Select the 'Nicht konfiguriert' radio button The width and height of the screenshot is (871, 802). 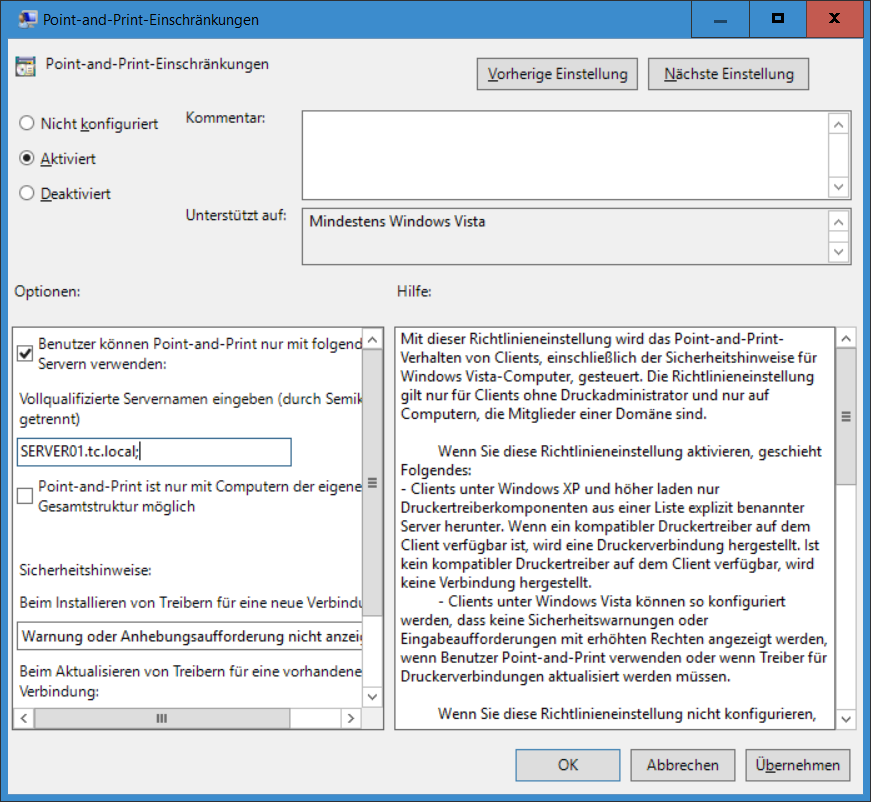(27, 124)
